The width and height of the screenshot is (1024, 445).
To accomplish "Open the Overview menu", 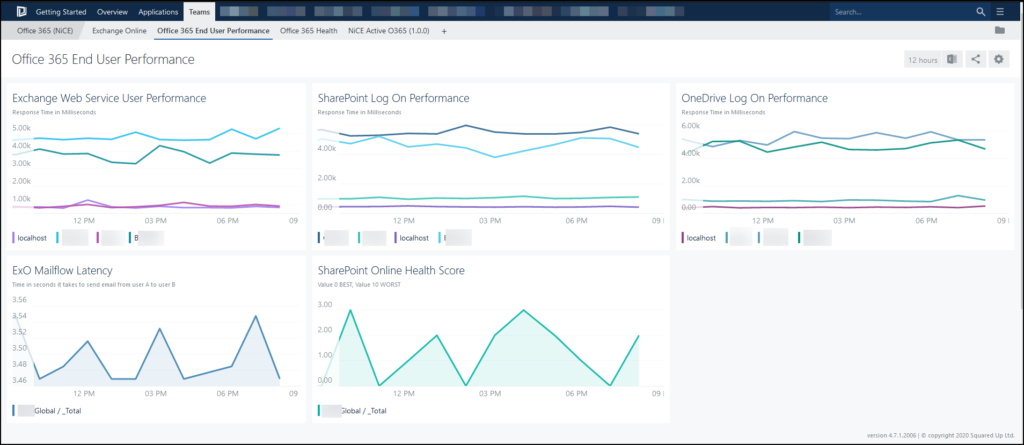I will pos(112,12).
